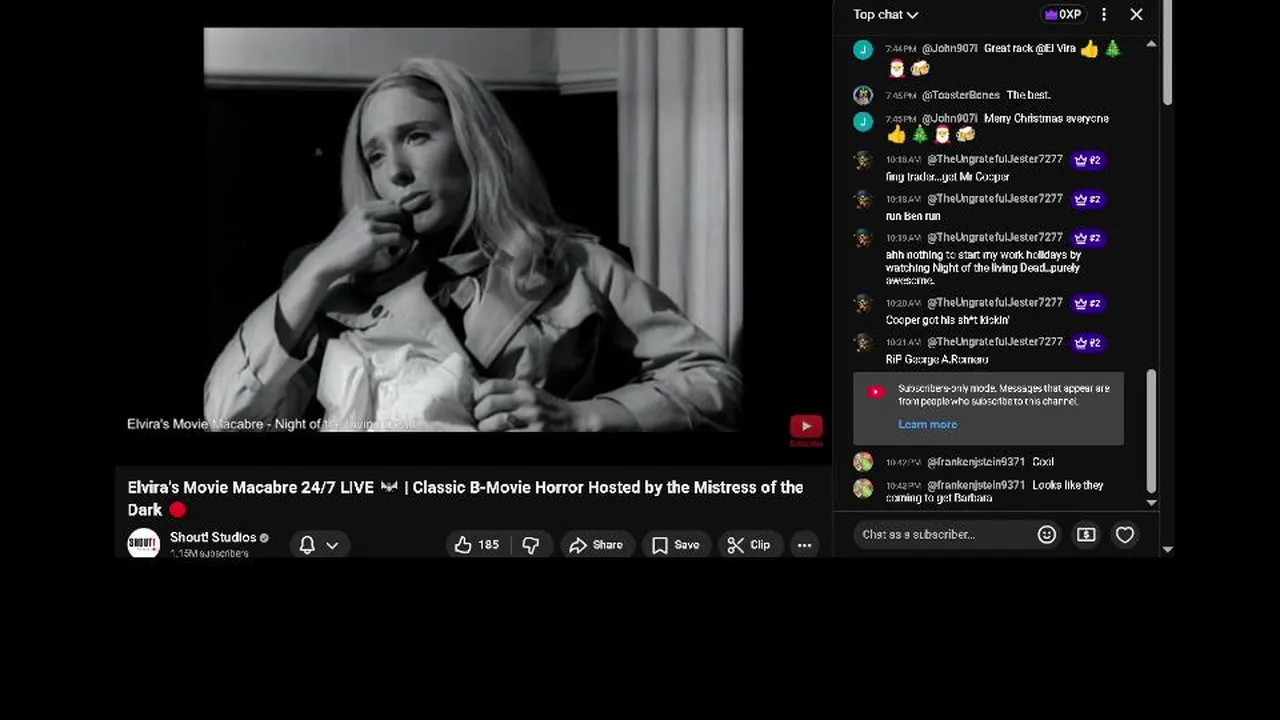Click the 'coming to get Barbara' message
This screenshot has width=1280, height=720.
click(994, 491)
